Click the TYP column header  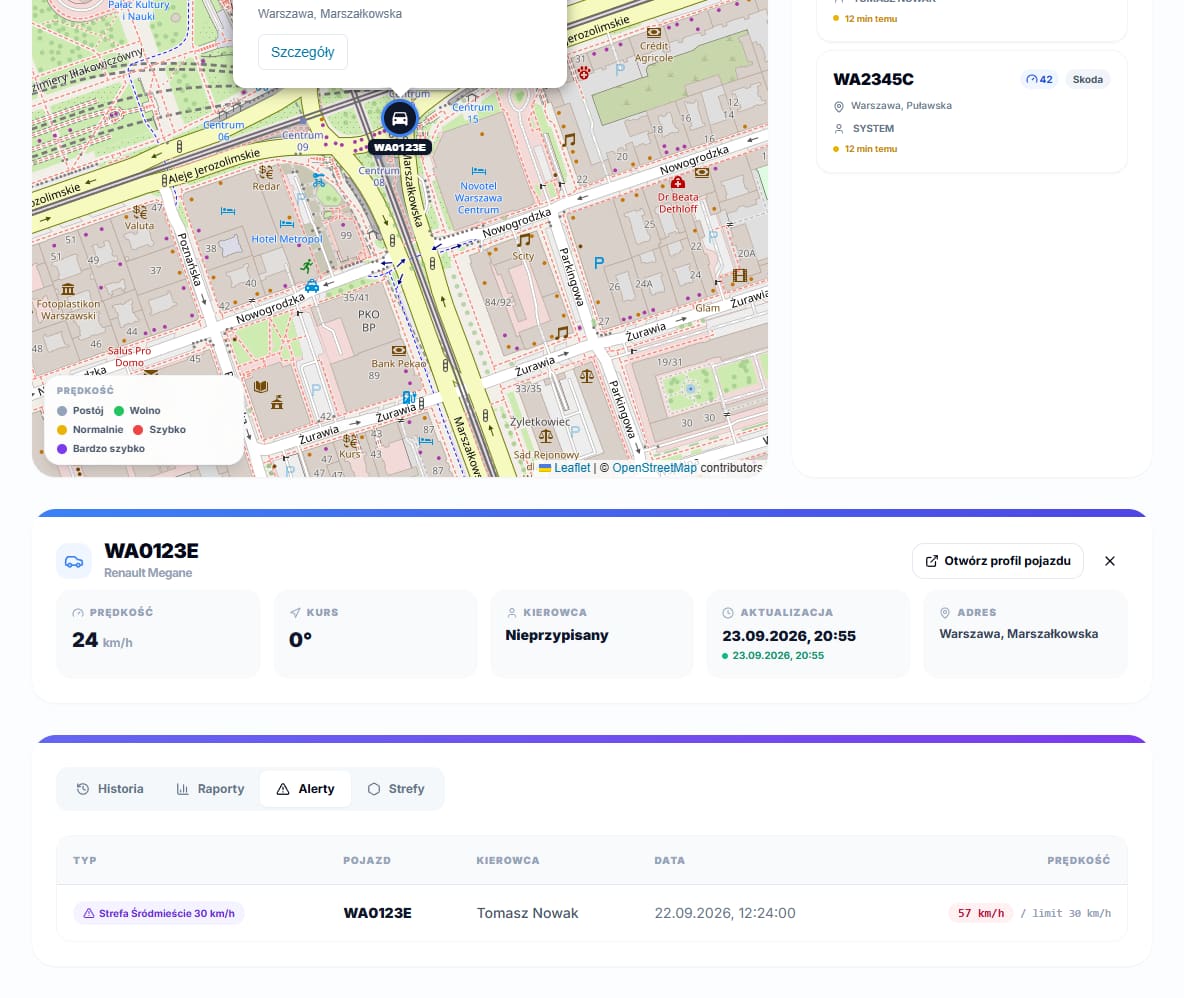point(85,861)
